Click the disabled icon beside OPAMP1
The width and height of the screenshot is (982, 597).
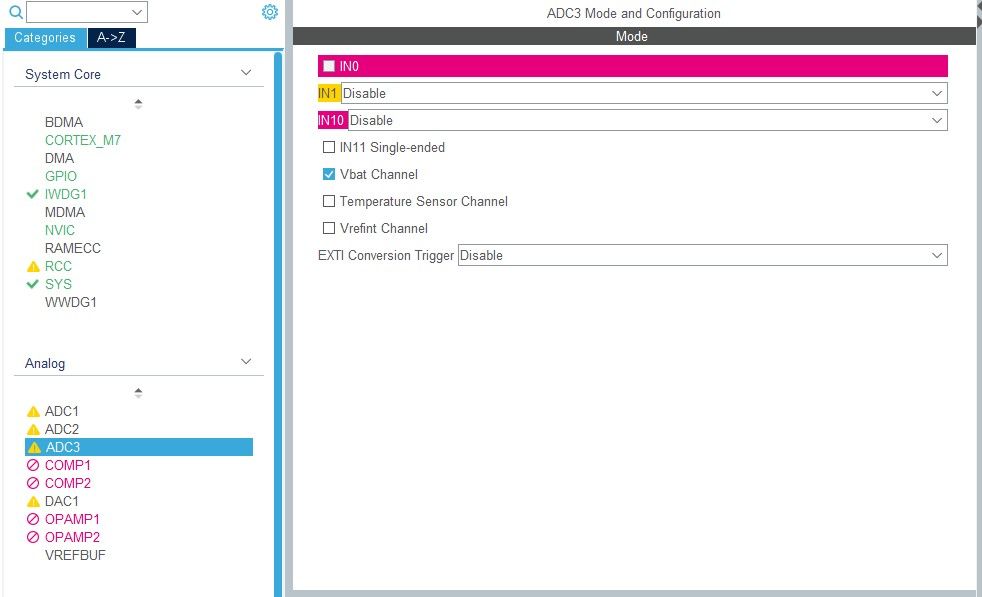[33, 519]
